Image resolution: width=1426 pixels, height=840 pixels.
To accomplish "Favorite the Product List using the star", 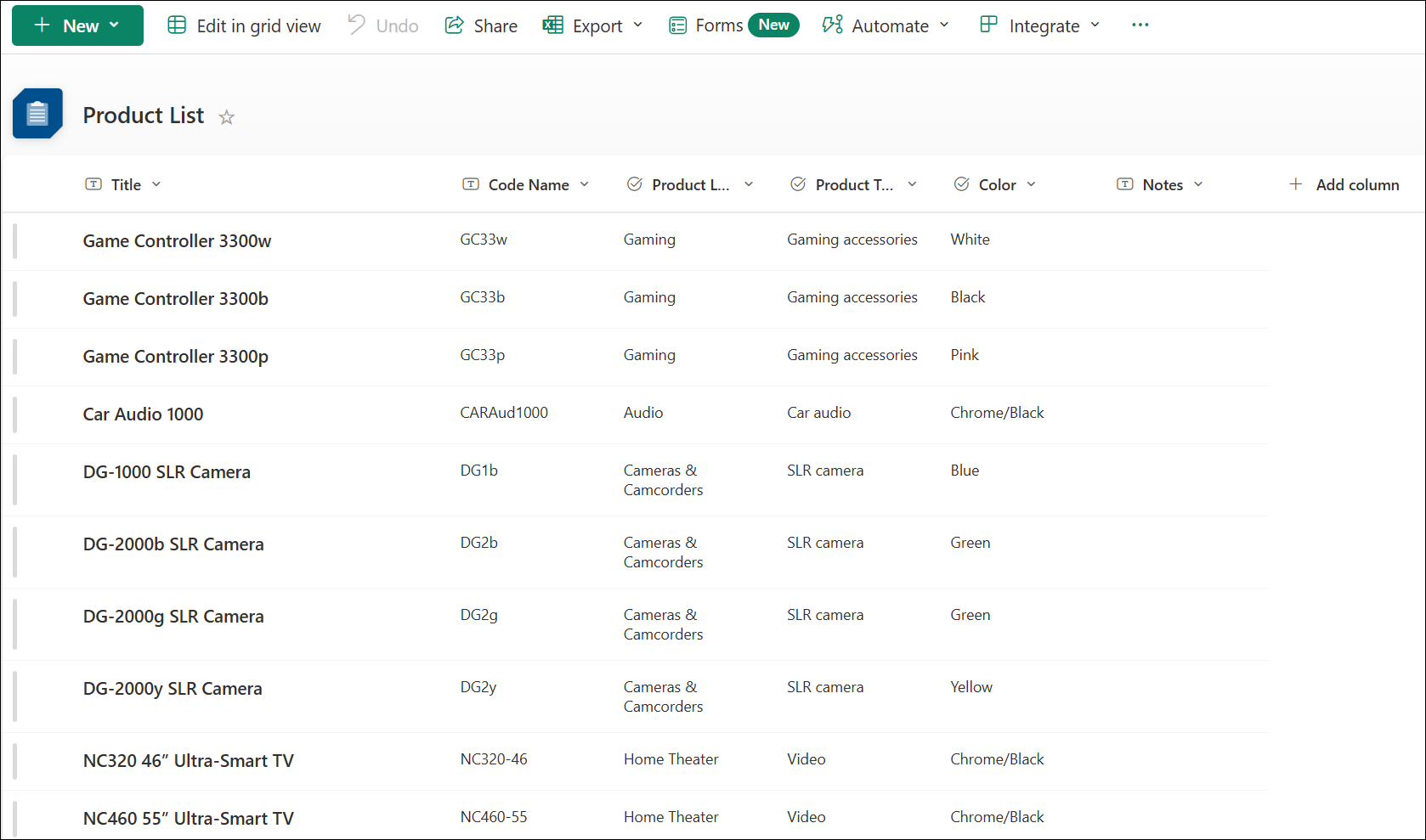I will coord(226,116).
